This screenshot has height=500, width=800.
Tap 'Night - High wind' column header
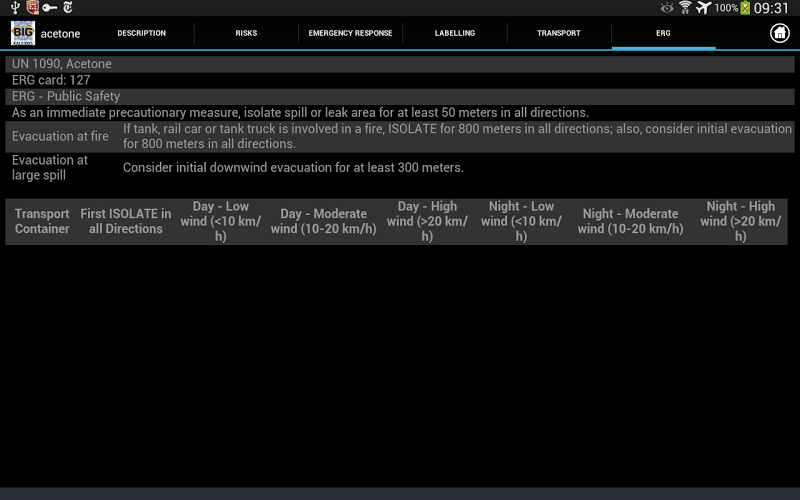(x=740, y=221)
